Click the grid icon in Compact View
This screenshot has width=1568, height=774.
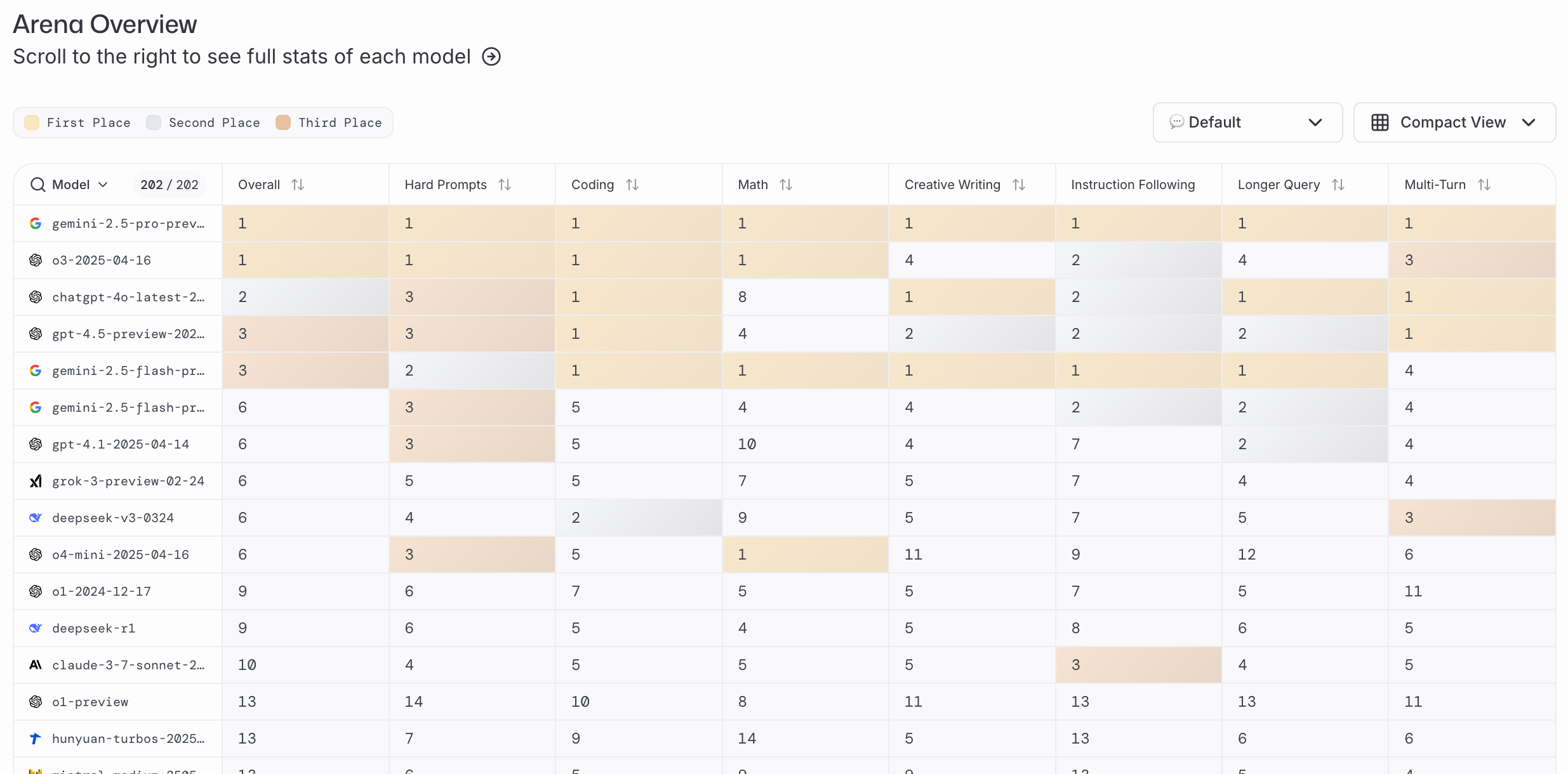tap(1380, 122)
